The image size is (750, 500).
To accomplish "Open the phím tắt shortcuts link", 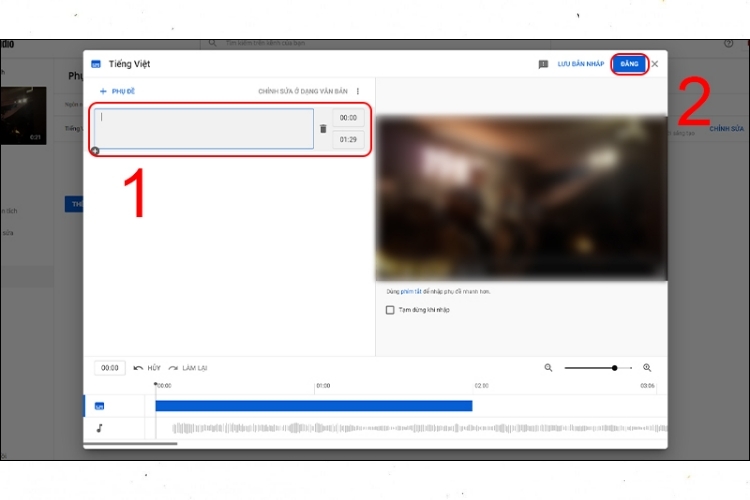I will [411, 291].
